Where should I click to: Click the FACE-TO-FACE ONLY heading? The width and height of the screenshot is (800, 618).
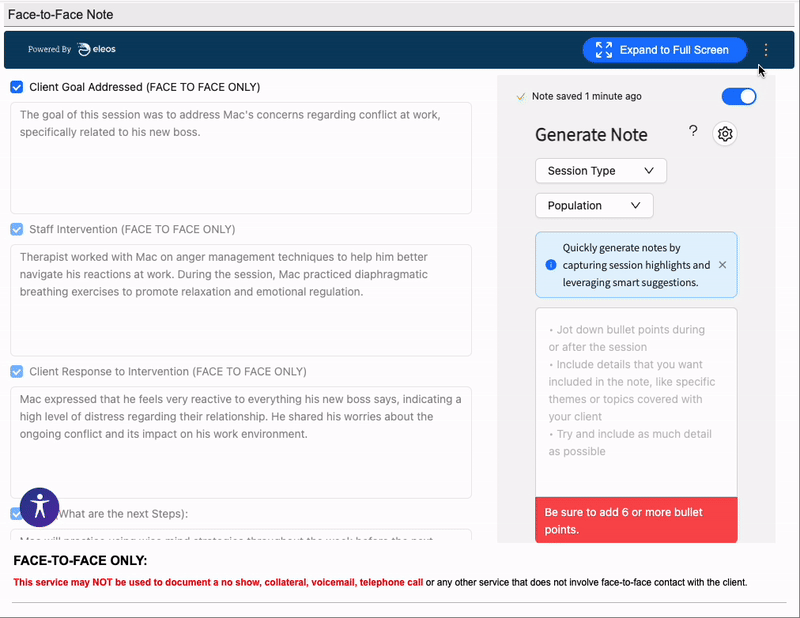80,560
